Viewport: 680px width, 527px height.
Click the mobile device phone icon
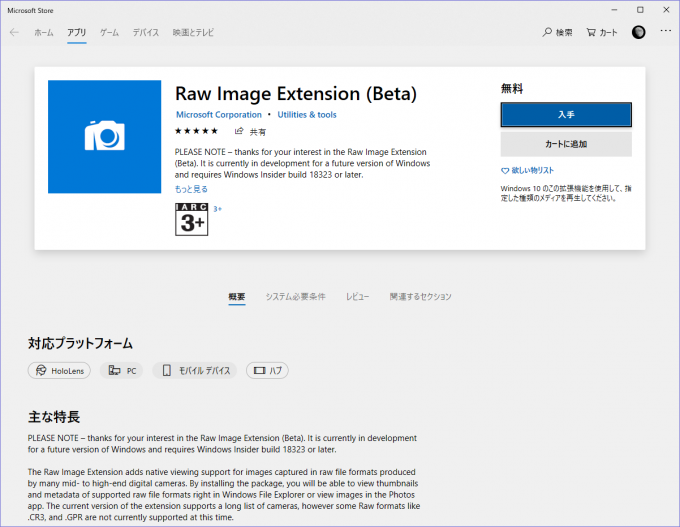pos(167,370)
